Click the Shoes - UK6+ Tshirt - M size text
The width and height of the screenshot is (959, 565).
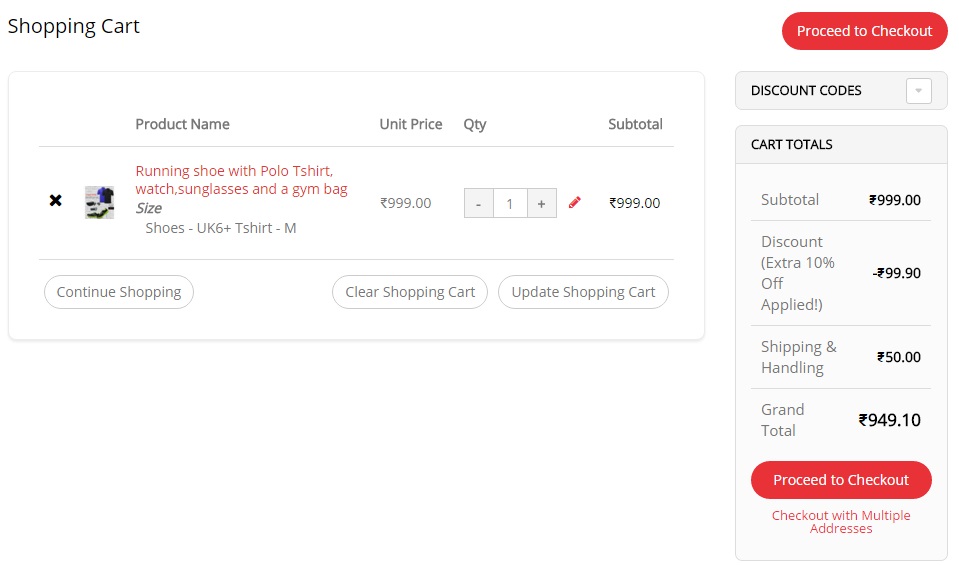click(x=221, y=228)
